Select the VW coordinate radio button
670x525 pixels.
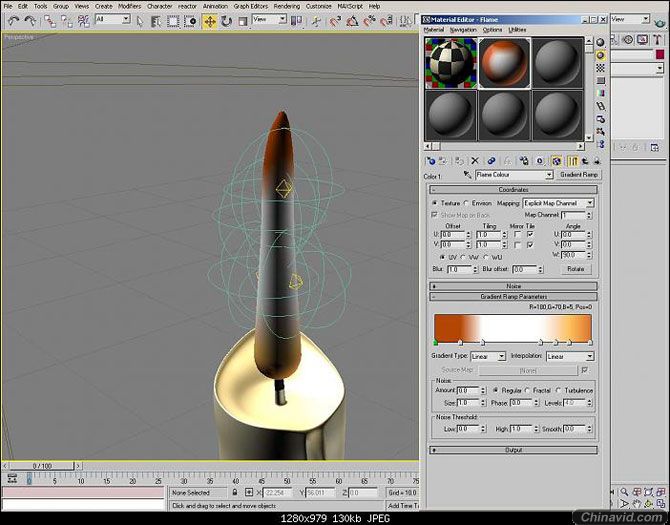(x=463, y=258)
